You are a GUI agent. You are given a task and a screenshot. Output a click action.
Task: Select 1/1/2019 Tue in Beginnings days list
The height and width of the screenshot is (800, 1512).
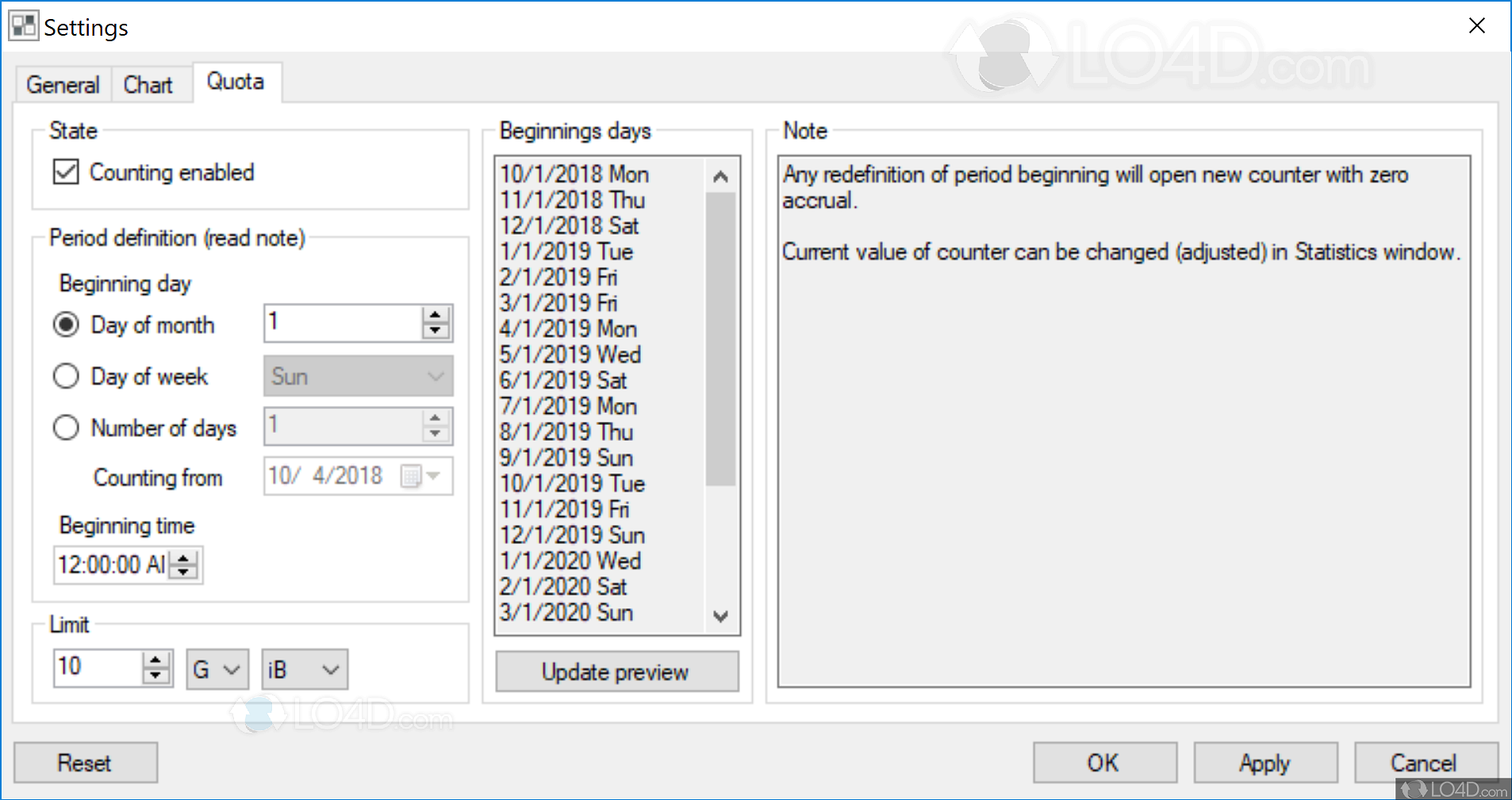point(566,251)
